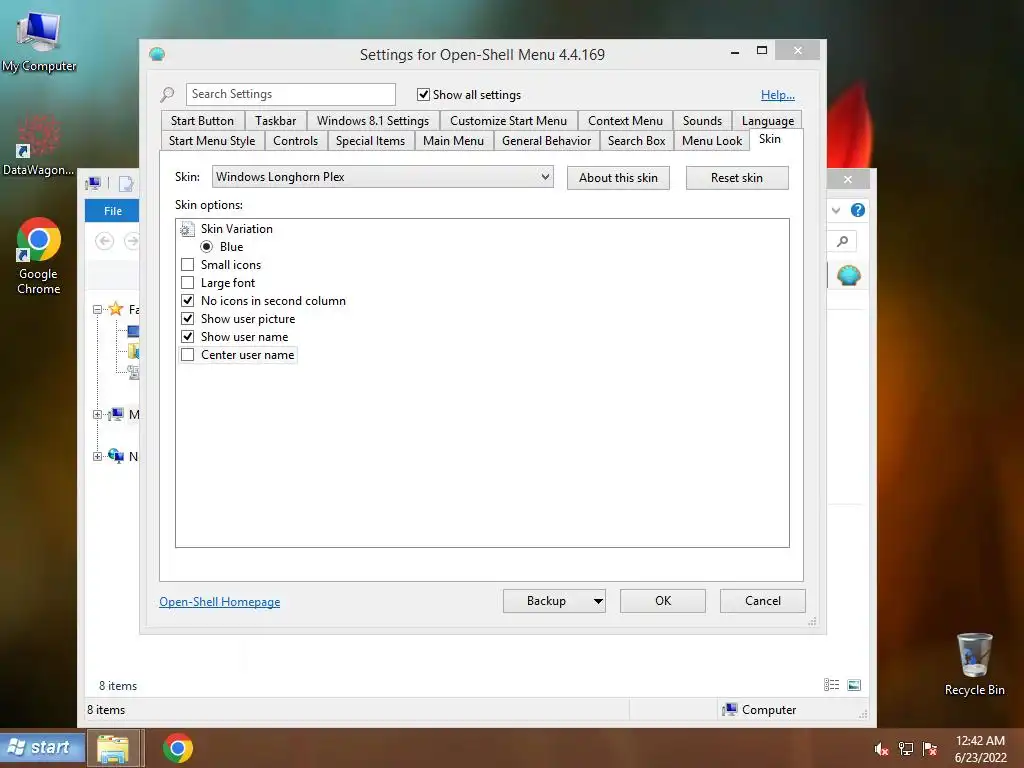Click the Open-Shell icon in title bar

(157, 54)
